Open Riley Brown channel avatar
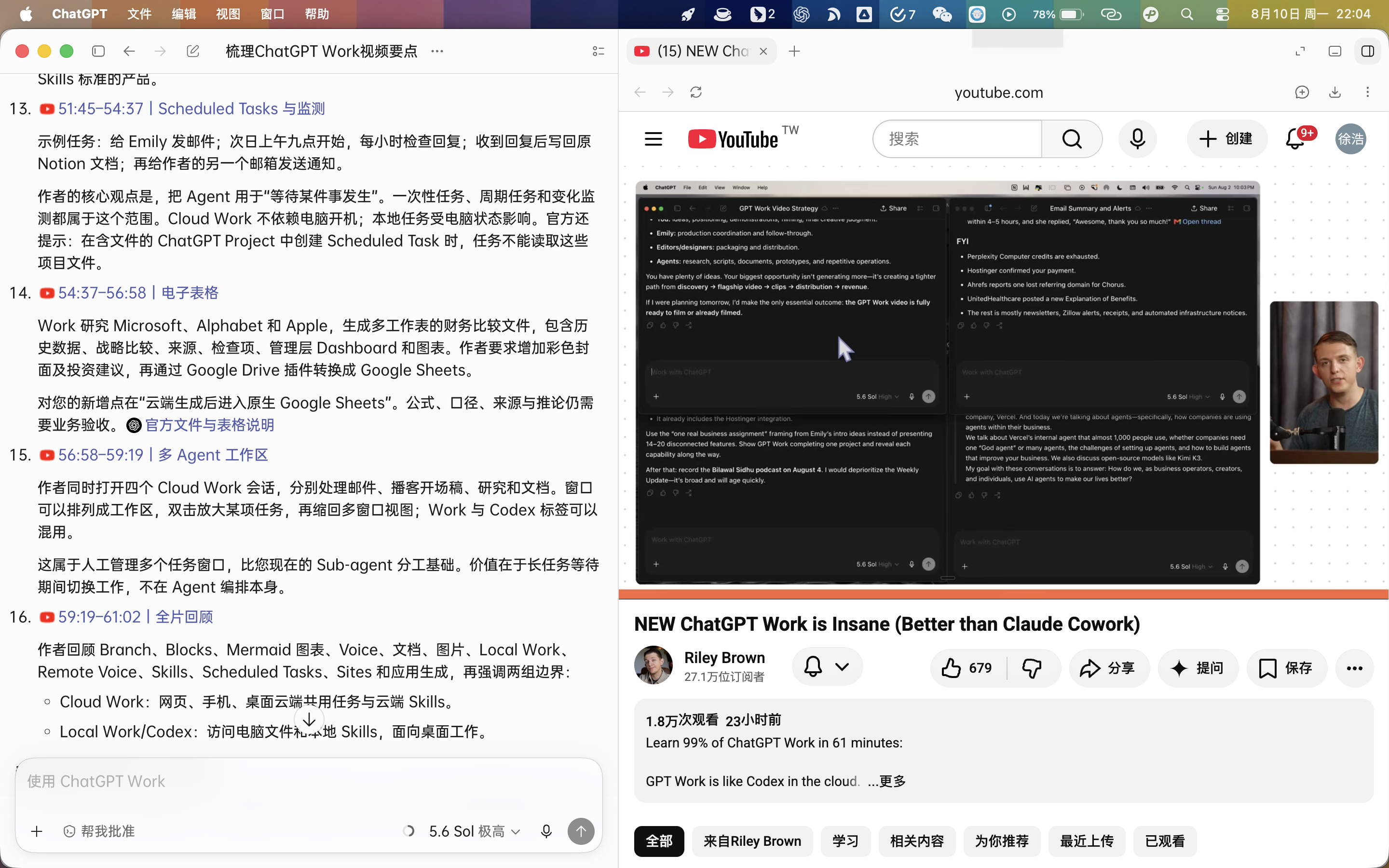Image resolution: width=1389 pixels, height=868 pixels. (x=653, y=665)
